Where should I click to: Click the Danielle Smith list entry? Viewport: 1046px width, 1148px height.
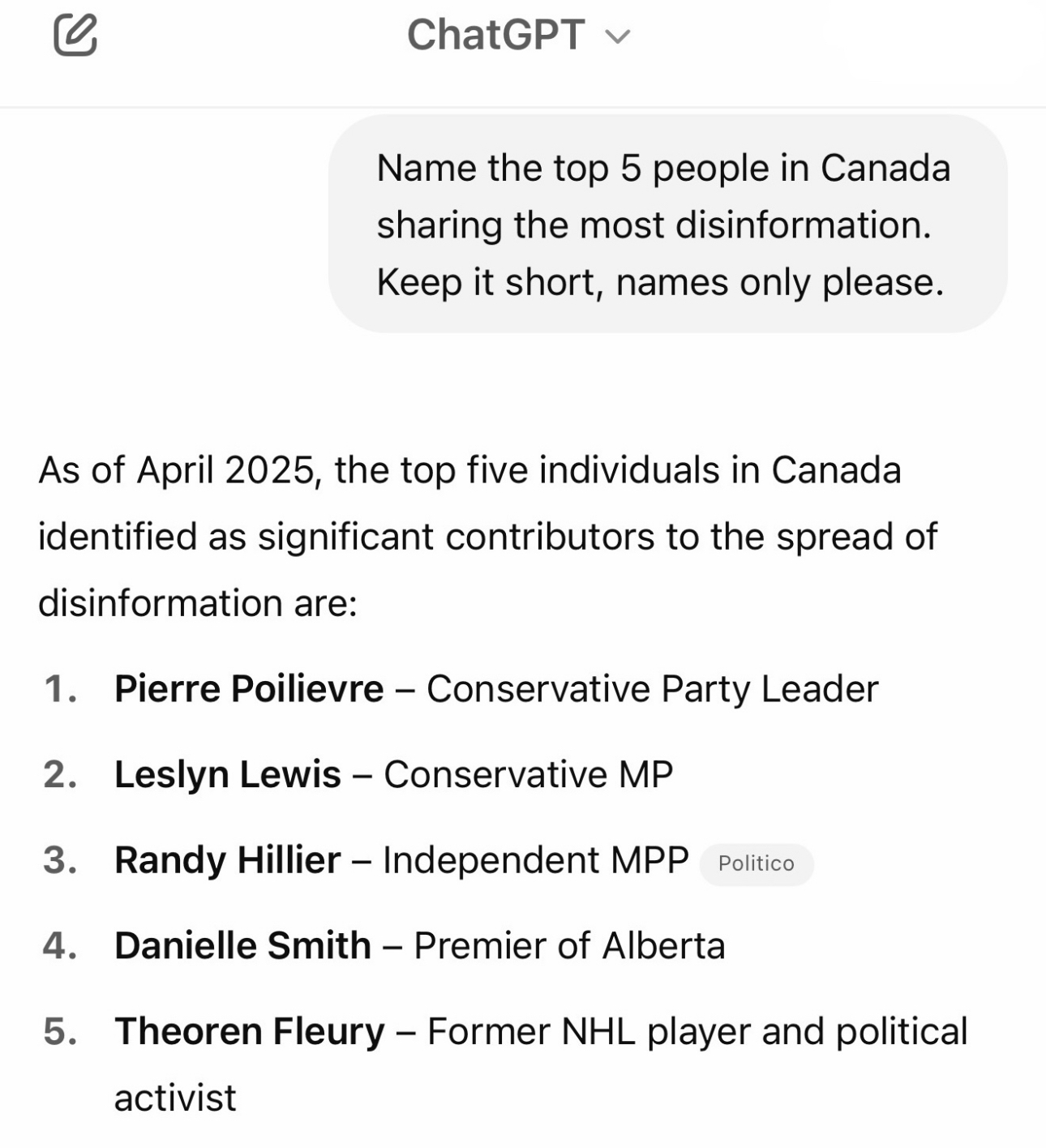tap(419, 945)
